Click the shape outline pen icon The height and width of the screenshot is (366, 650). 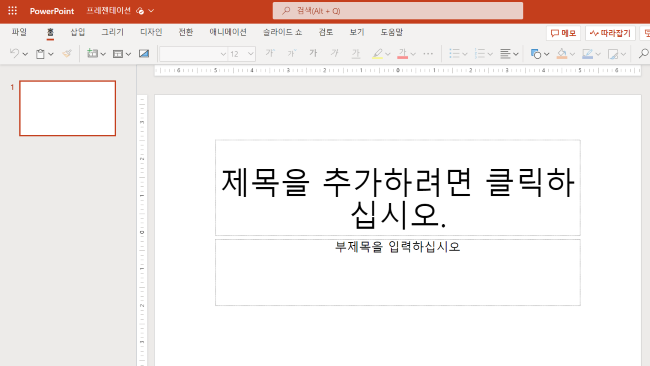click(x=587, y=53)
